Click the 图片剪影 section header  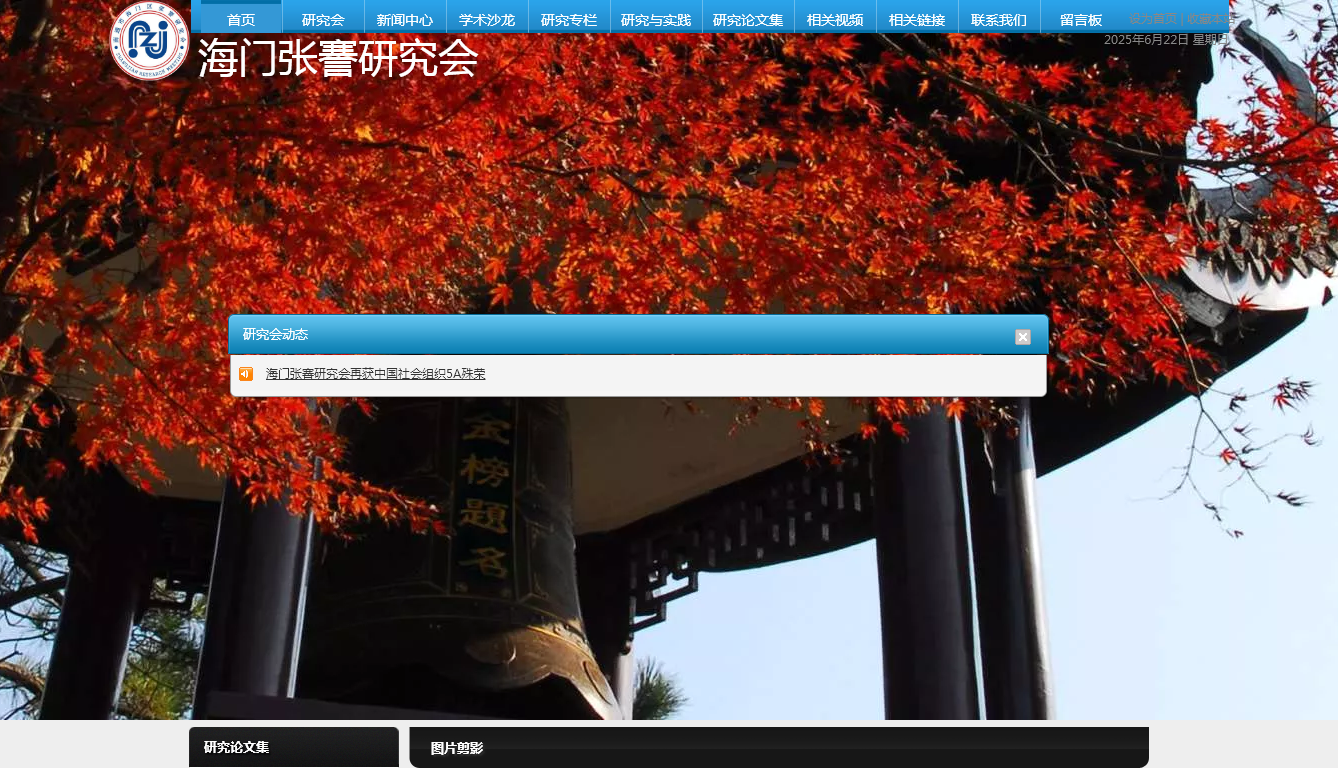[x=457, y=748]
